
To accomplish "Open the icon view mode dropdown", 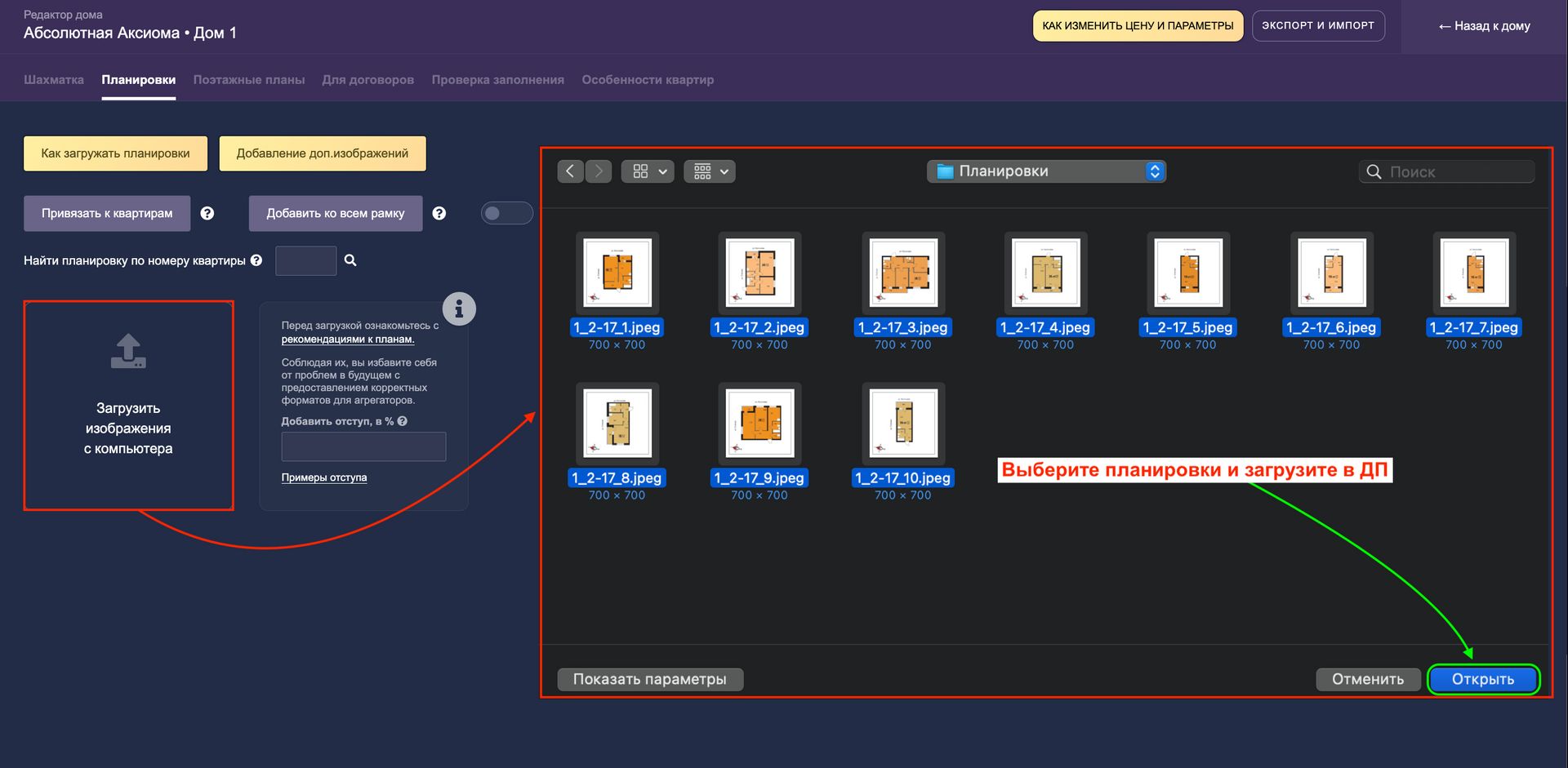I will (x=648, y=171).
